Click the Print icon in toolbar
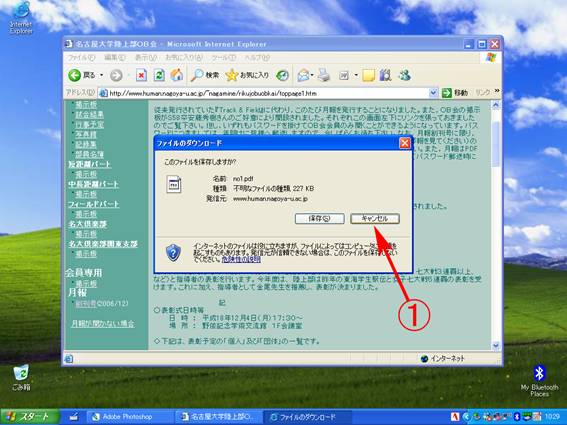Viewport: 567px width, 425px height. tap(324, 75)
